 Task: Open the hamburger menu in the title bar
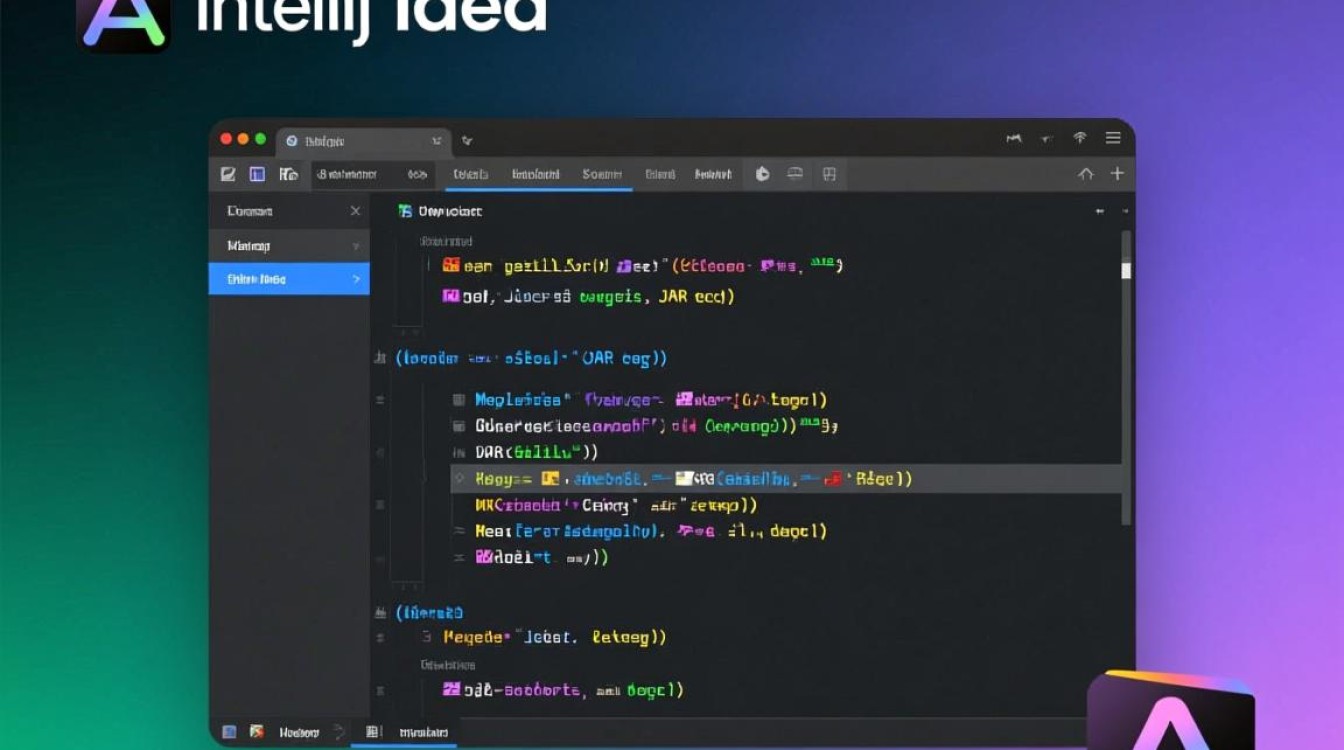point(1113,138)
